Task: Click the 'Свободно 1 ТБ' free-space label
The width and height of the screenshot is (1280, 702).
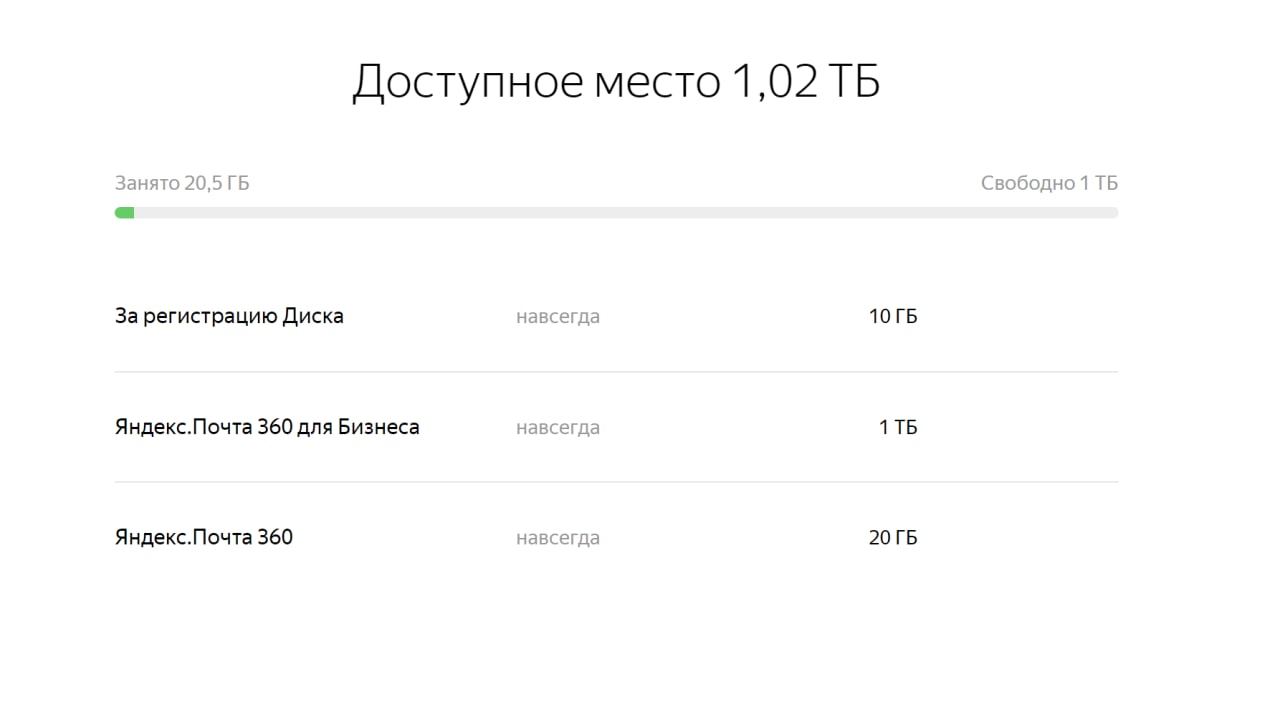Action: coord(1049,183)
